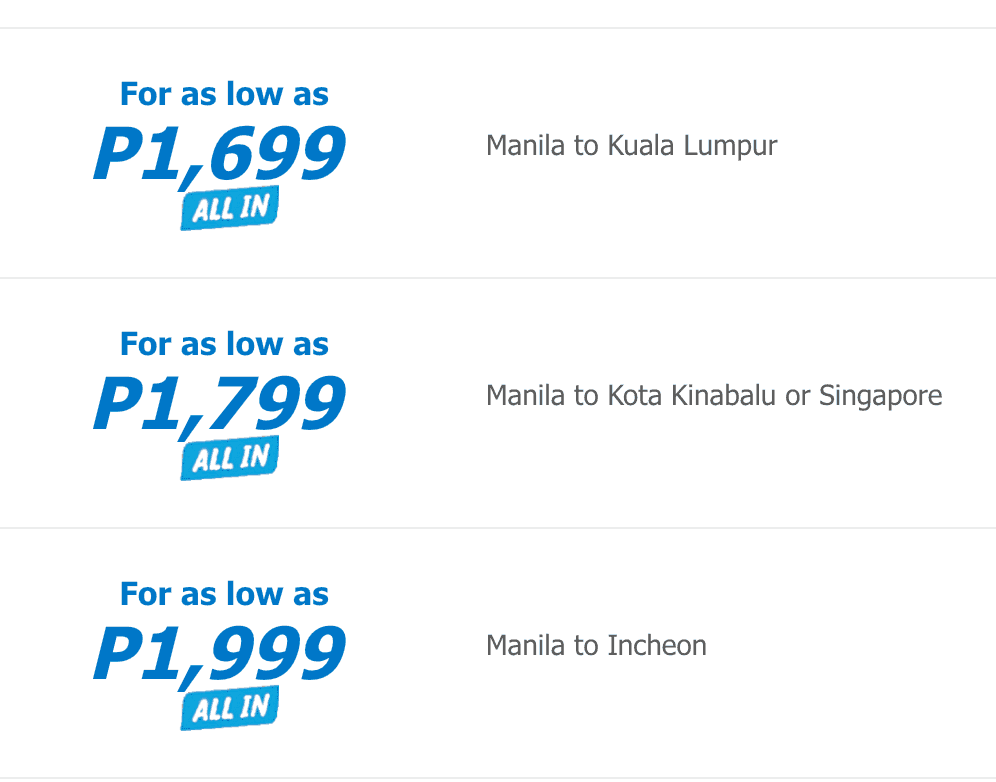Click the word "Singapore" in the route text

click(880, 396)
